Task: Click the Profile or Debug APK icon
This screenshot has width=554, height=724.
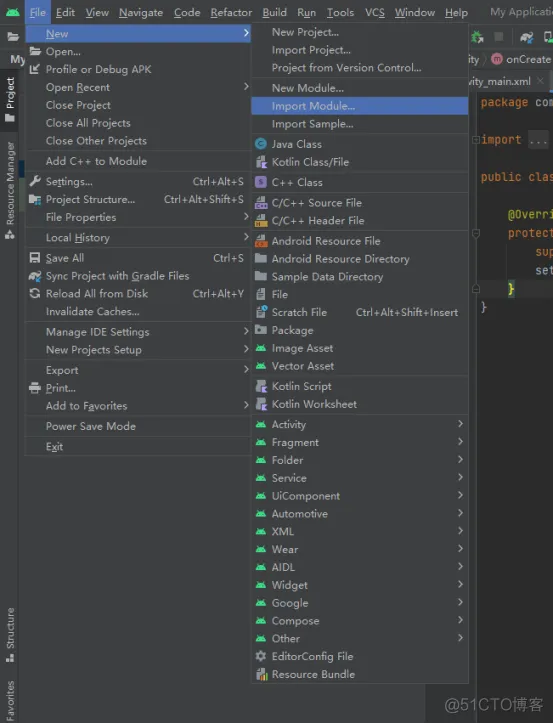Action: pyautogui.click(x=35, y=69)
